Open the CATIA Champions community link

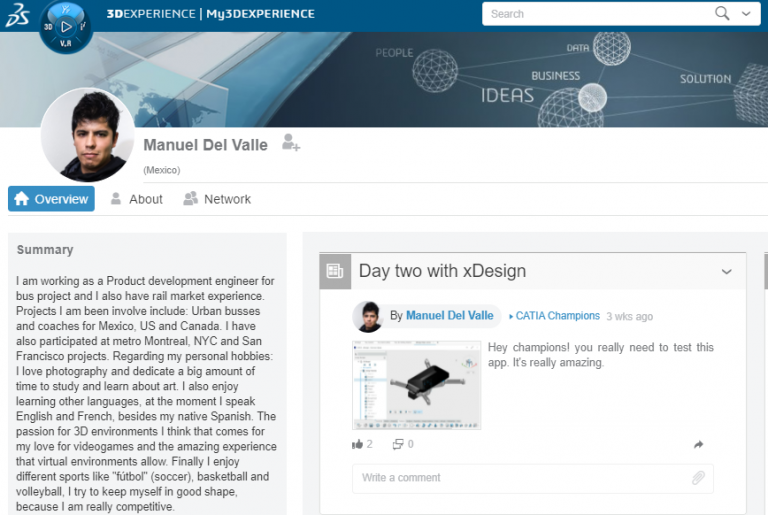pyautogui.click(x=557, y=316)
